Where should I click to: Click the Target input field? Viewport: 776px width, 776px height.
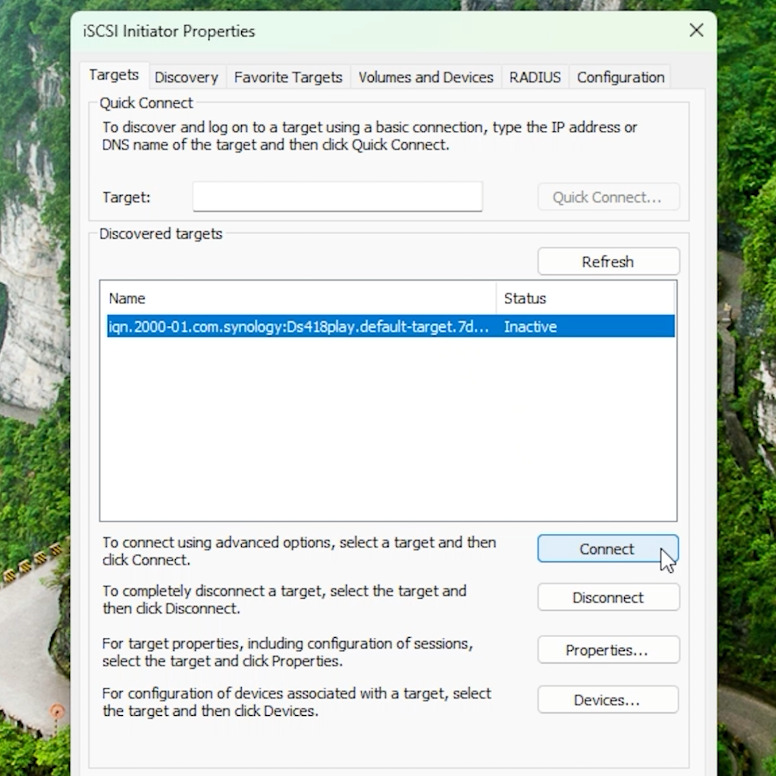click(x=338, y=196)
